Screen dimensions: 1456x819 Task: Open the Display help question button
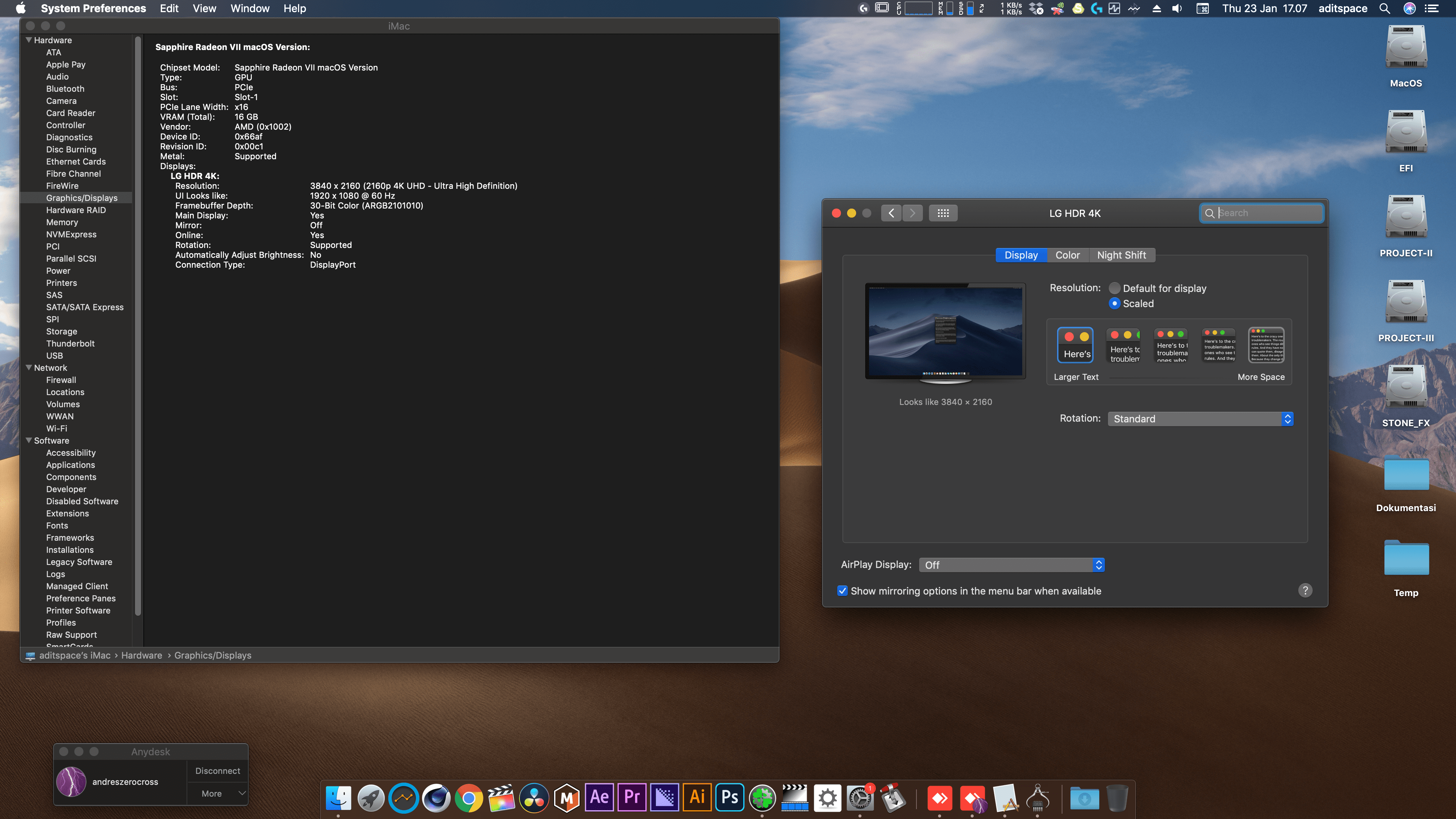tap(1305, 591)
